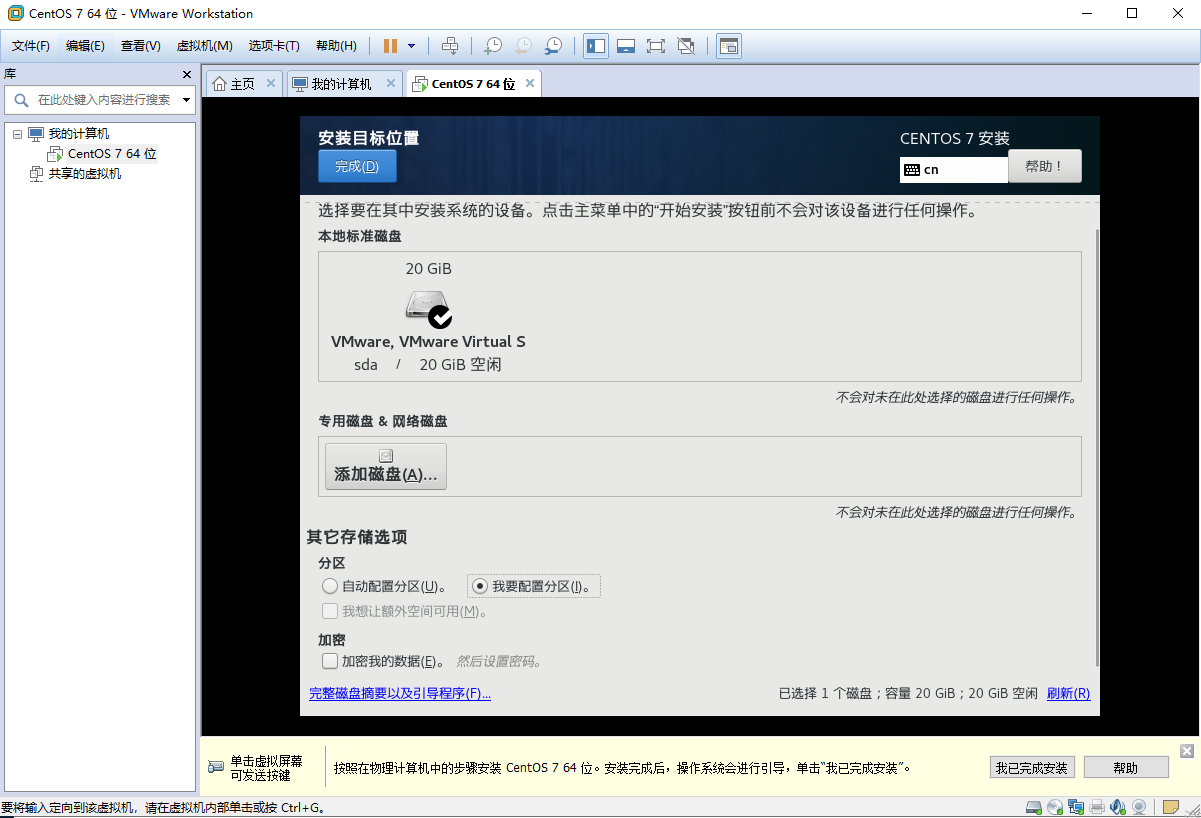Click the CD/DVD drive status bar icon
The width and height of the screenshot is (1201, 818).
(1056, 806)
